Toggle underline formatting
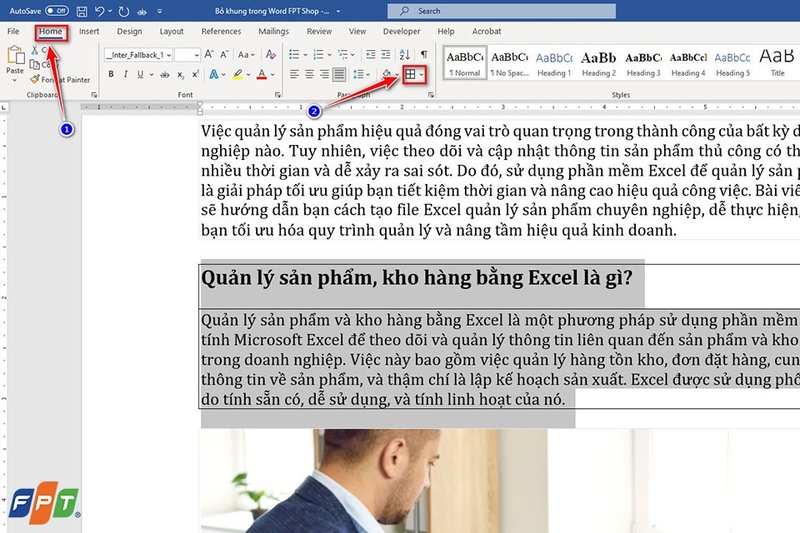The width and height of the screenshot is (800, 533). point(140,74)
